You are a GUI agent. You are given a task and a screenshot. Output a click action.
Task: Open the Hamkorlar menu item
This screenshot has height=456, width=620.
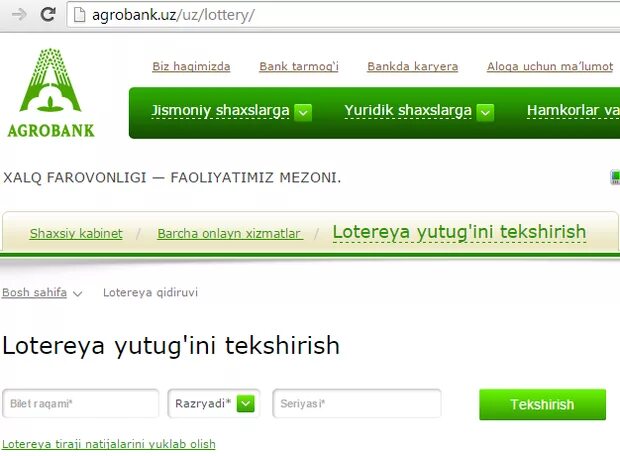point(573,111)
